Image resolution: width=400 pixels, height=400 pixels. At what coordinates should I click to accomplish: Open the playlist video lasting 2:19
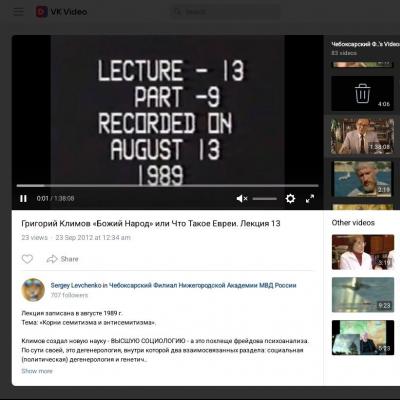pos(362,179)
